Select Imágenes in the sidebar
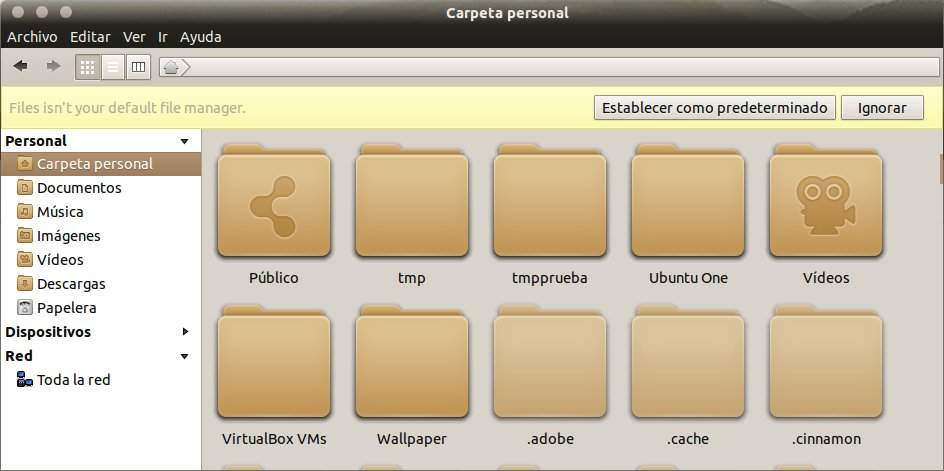The image size is (944, 471). pyautogui.click(x=101, y=236)
